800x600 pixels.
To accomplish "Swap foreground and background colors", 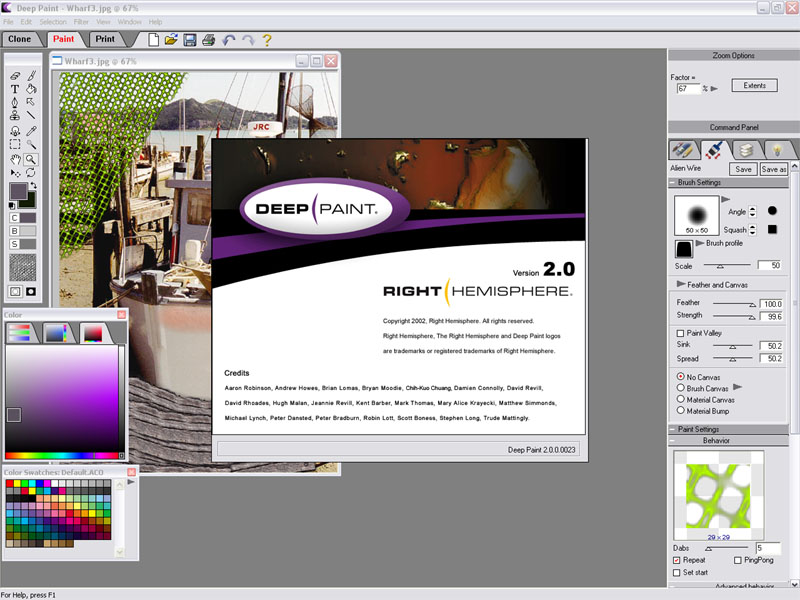I will [33, 186].
